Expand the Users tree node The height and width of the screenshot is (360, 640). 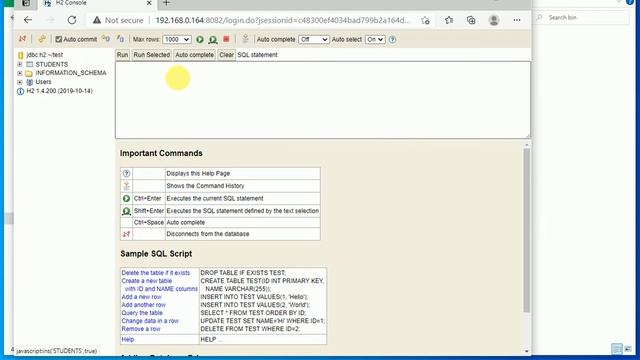click(20, 82)
